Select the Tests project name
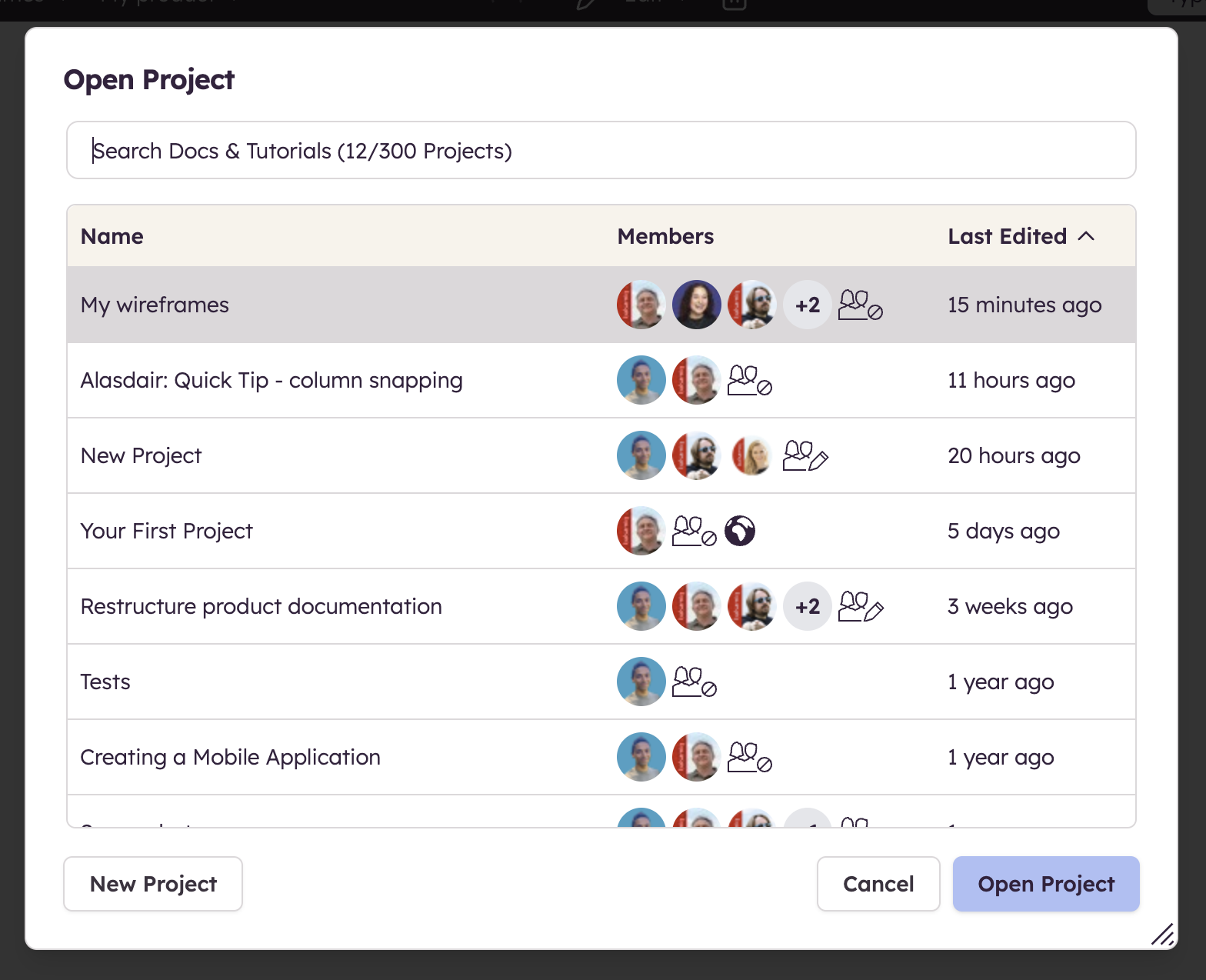 click(x=105, y=682)
